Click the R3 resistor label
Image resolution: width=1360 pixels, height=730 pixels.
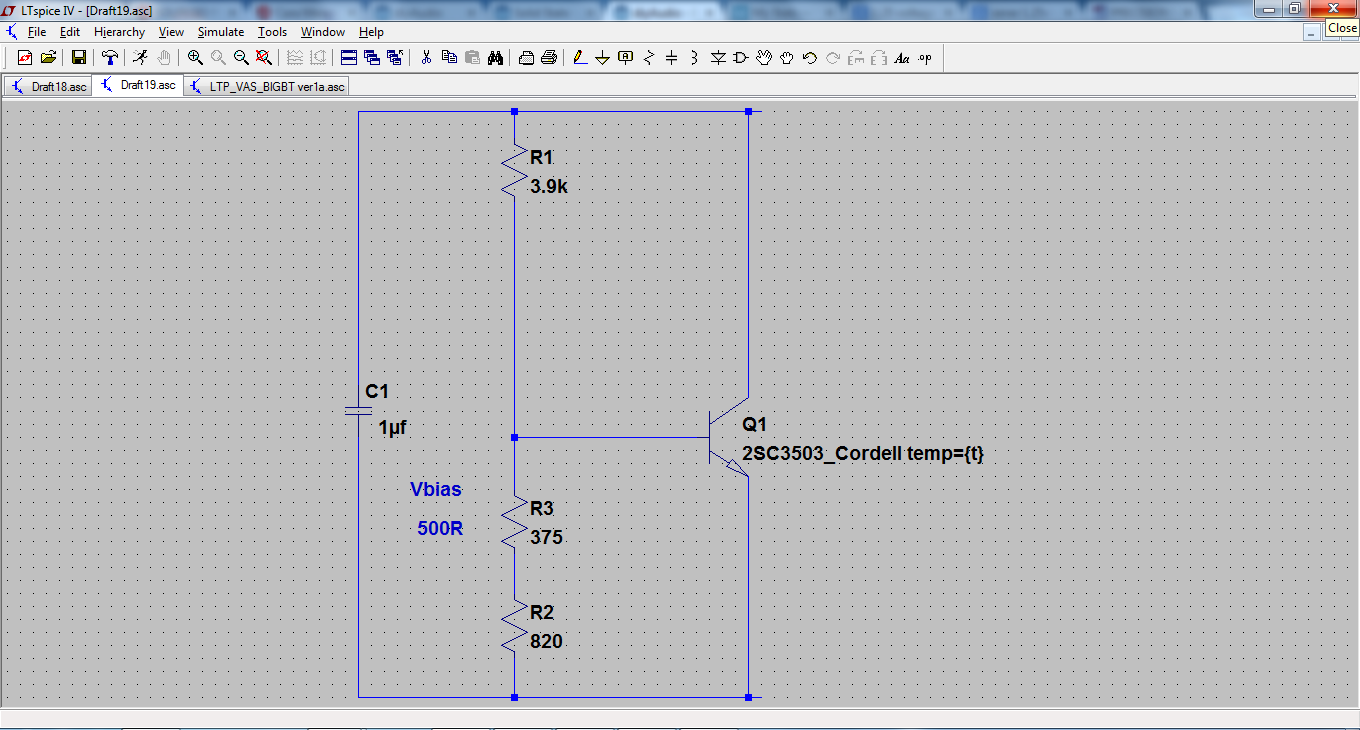(x=541, y=508)
